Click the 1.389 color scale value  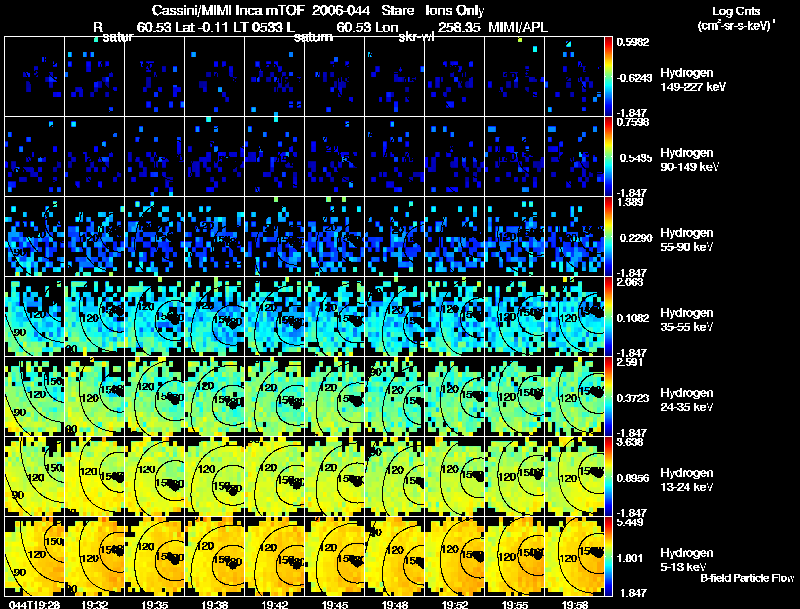(630, 202)
